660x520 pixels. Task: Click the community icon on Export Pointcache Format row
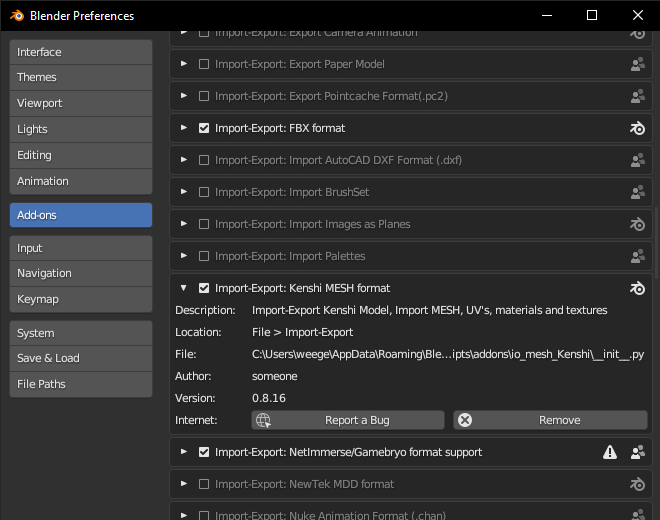coord(637,96)
